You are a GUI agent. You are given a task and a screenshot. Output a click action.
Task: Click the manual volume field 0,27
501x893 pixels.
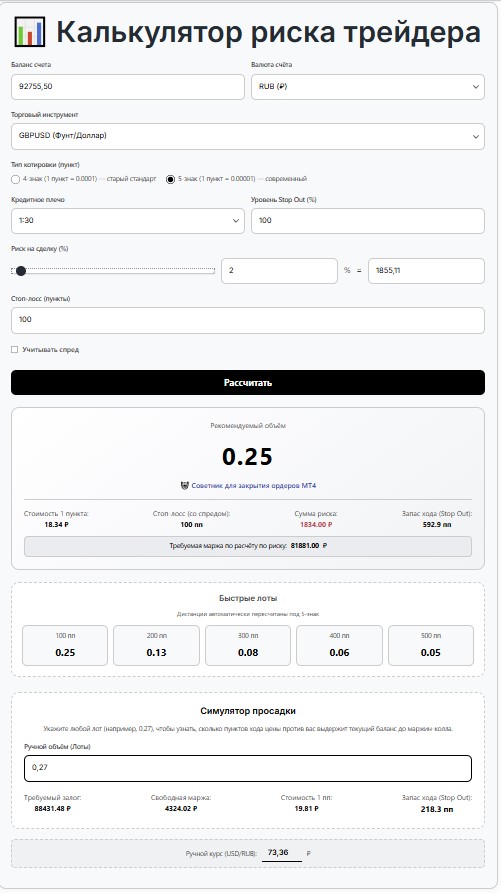click(248, 768)
